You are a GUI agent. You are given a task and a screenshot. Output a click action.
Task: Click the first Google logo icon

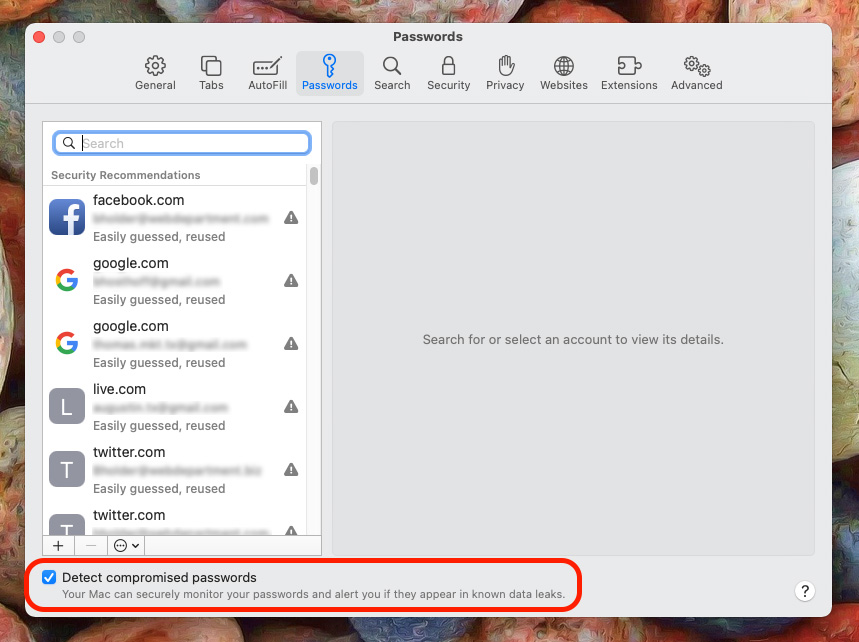click(67, 280)
